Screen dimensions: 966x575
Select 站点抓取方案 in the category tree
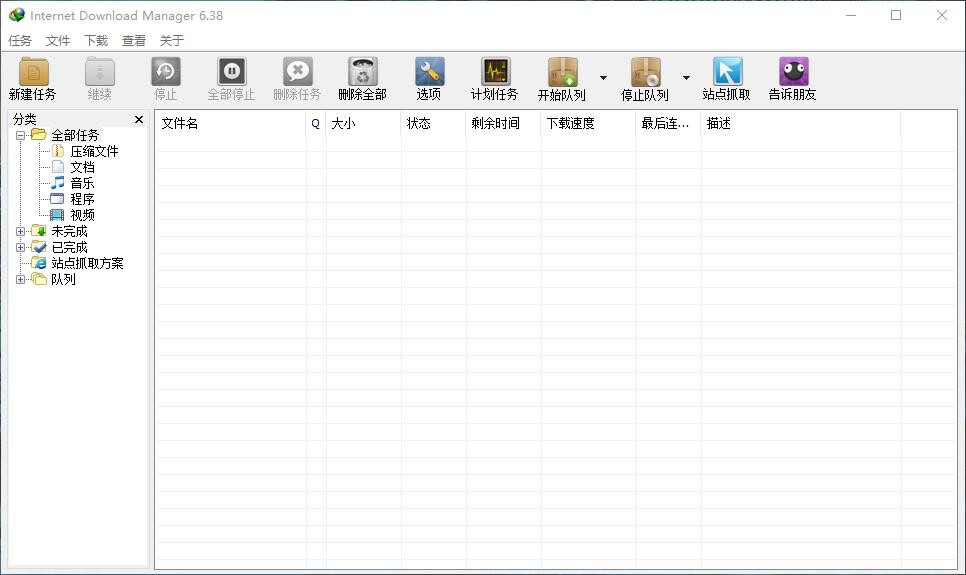[87, 263]
